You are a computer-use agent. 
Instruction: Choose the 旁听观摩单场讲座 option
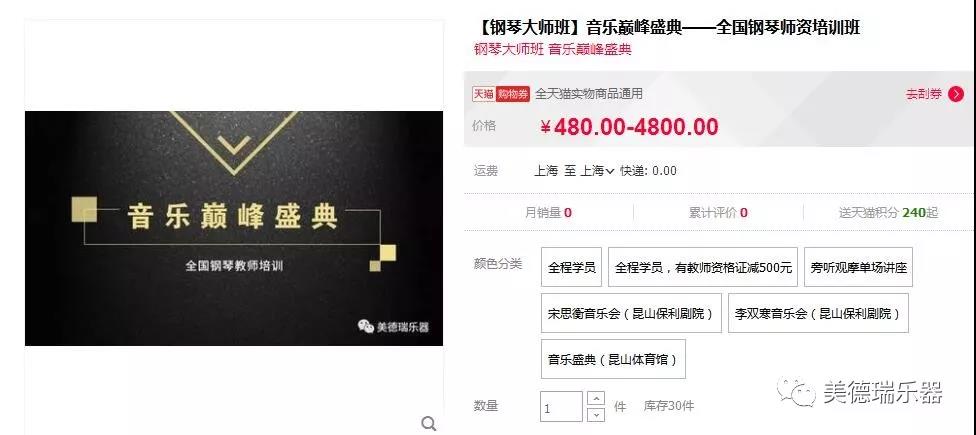coord(858,267)
